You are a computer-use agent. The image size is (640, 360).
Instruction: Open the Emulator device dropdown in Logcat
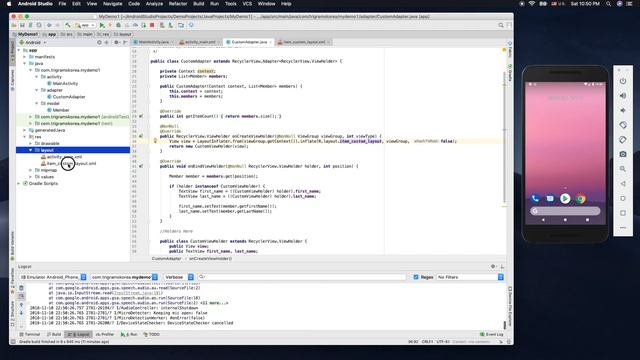[x=53, y=277]
